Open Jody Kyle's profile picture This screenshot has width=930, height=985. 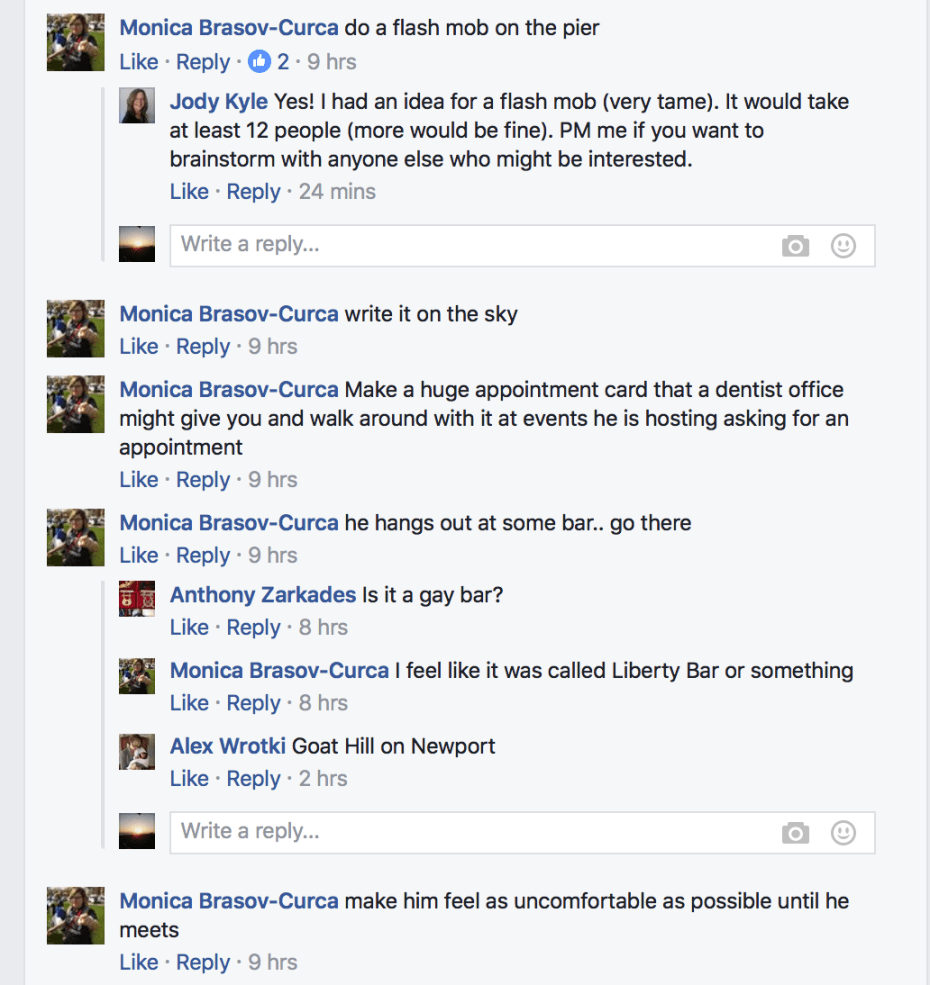(137, 105)
